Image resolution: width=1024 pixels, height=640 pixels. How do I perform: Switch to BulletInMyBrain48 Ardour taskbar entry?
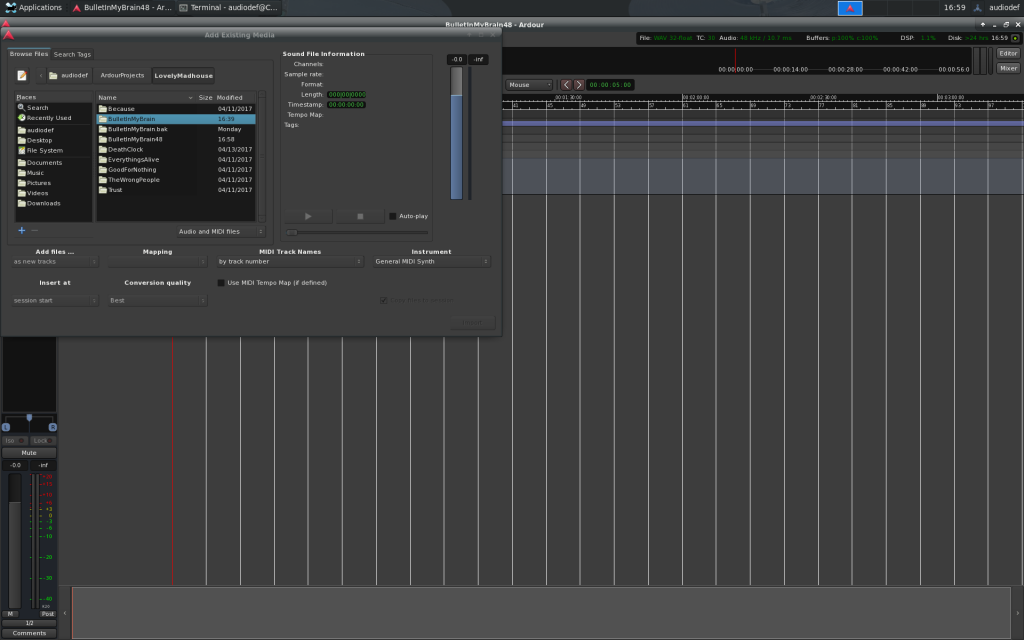122,8
